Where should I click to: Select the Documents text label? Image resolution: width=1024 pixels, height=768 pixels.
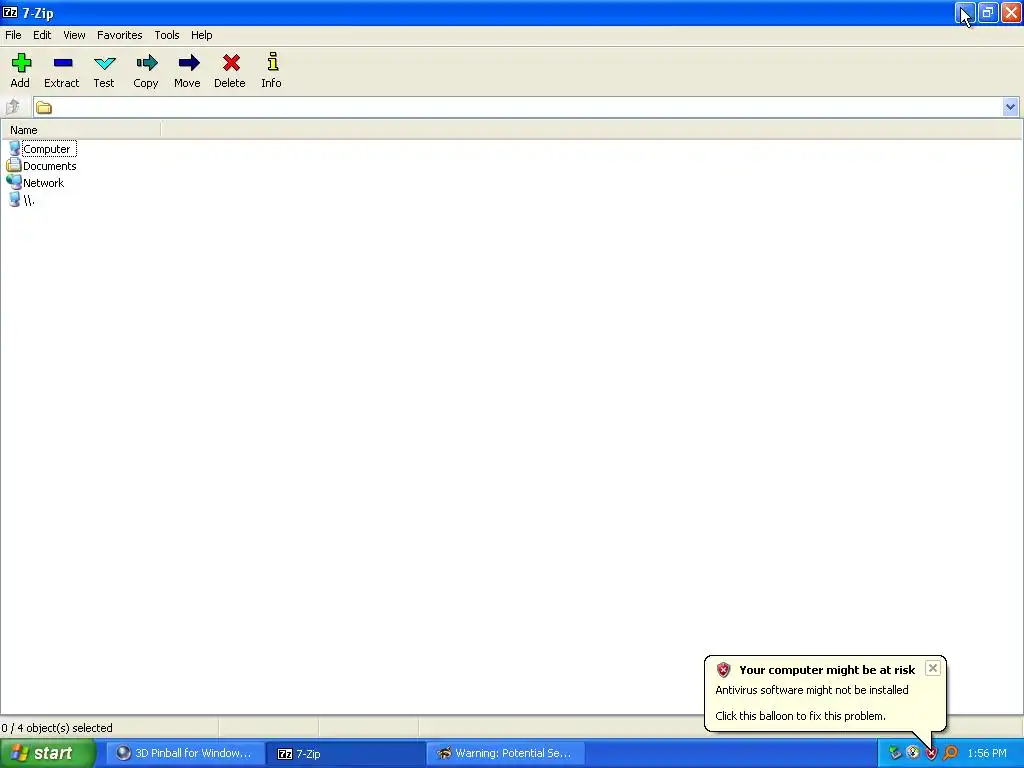point(50,166)
